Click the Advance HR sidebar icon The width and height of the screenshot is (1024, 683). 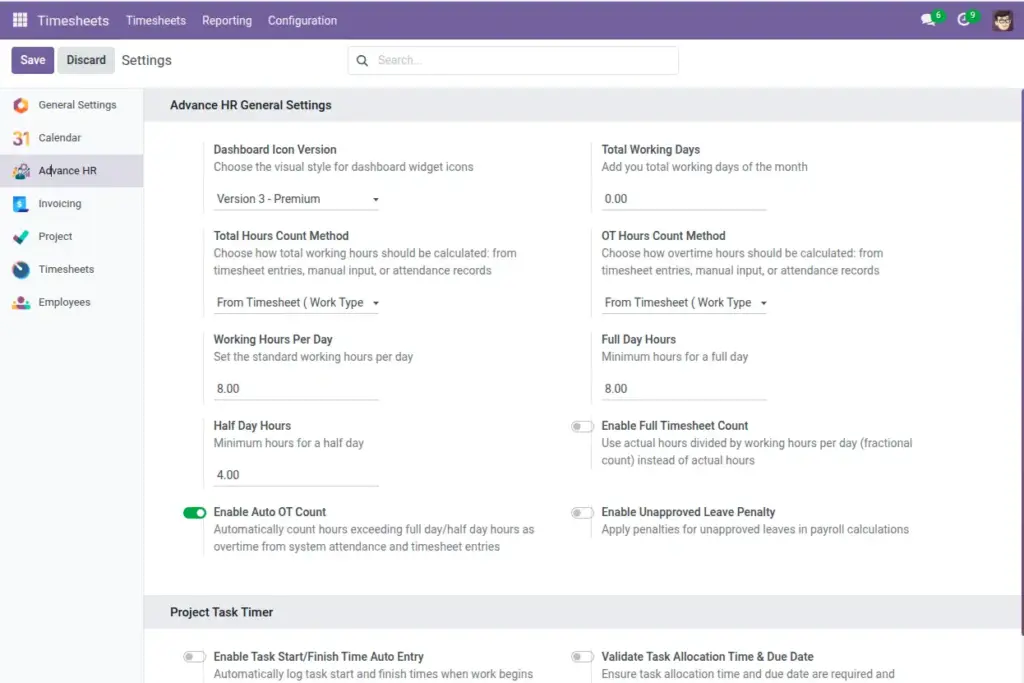click(x=21, y=171)
